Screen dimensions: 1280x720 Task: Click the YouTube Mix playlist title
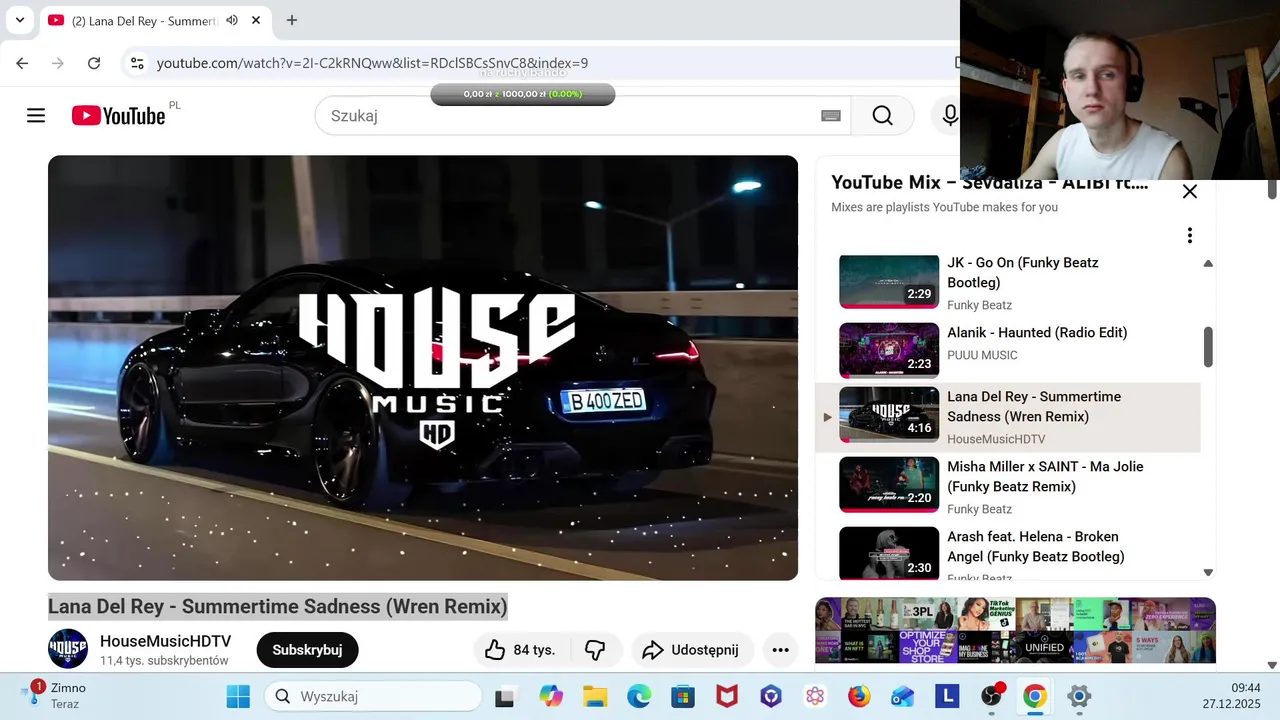click(x=989, y=183)
